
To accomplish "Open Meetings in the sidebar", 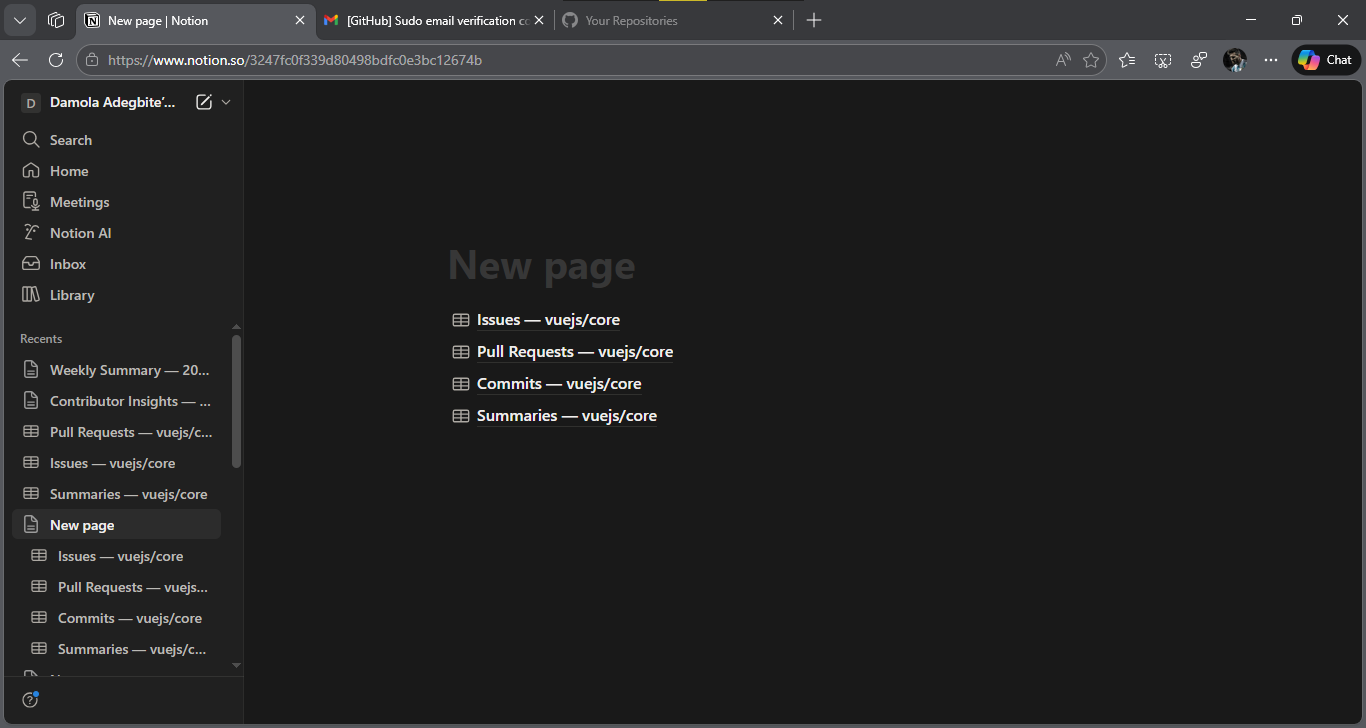I will point(116,202).
